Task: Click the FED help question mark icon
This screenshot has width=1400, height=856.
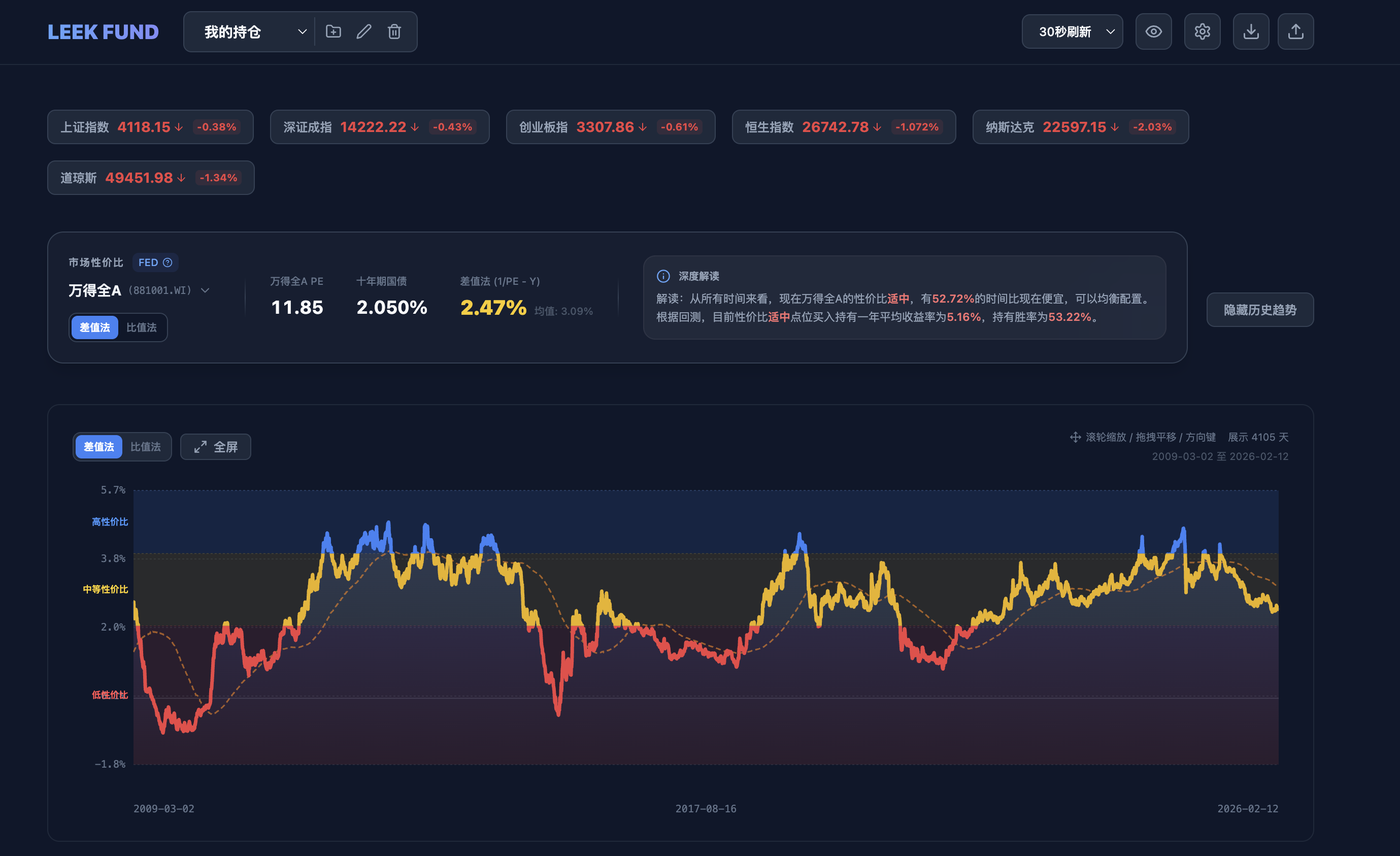Action: tap(168, 262)
